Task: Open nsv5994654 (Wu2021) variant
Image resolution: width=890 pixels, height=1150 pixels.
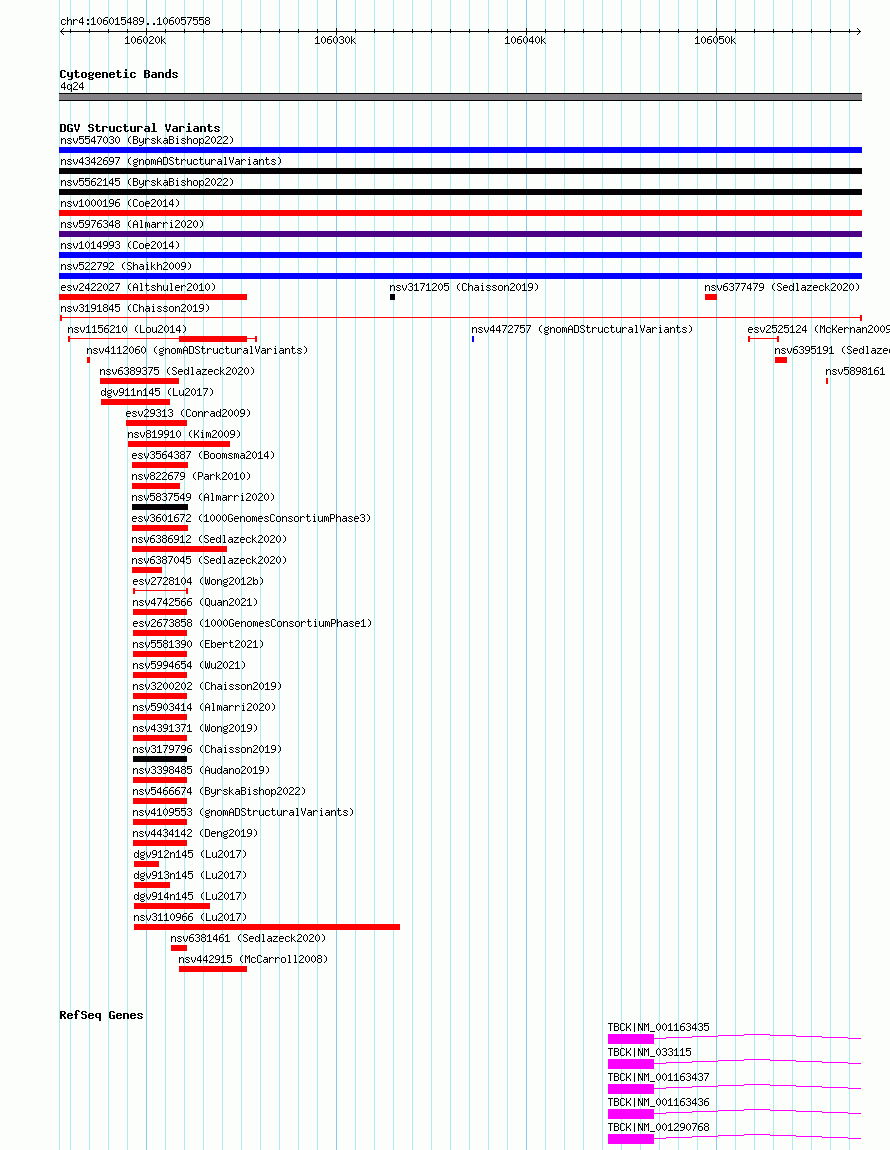Action: [x=189, y=666]
